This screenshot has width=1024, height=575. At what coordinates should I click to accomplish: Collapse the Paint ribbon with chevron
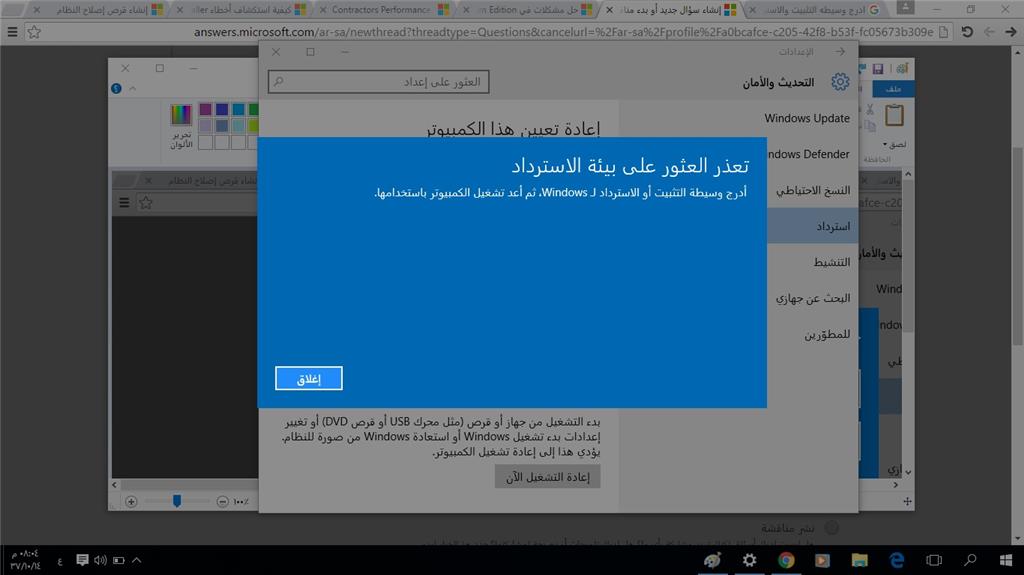pos(133,88)
